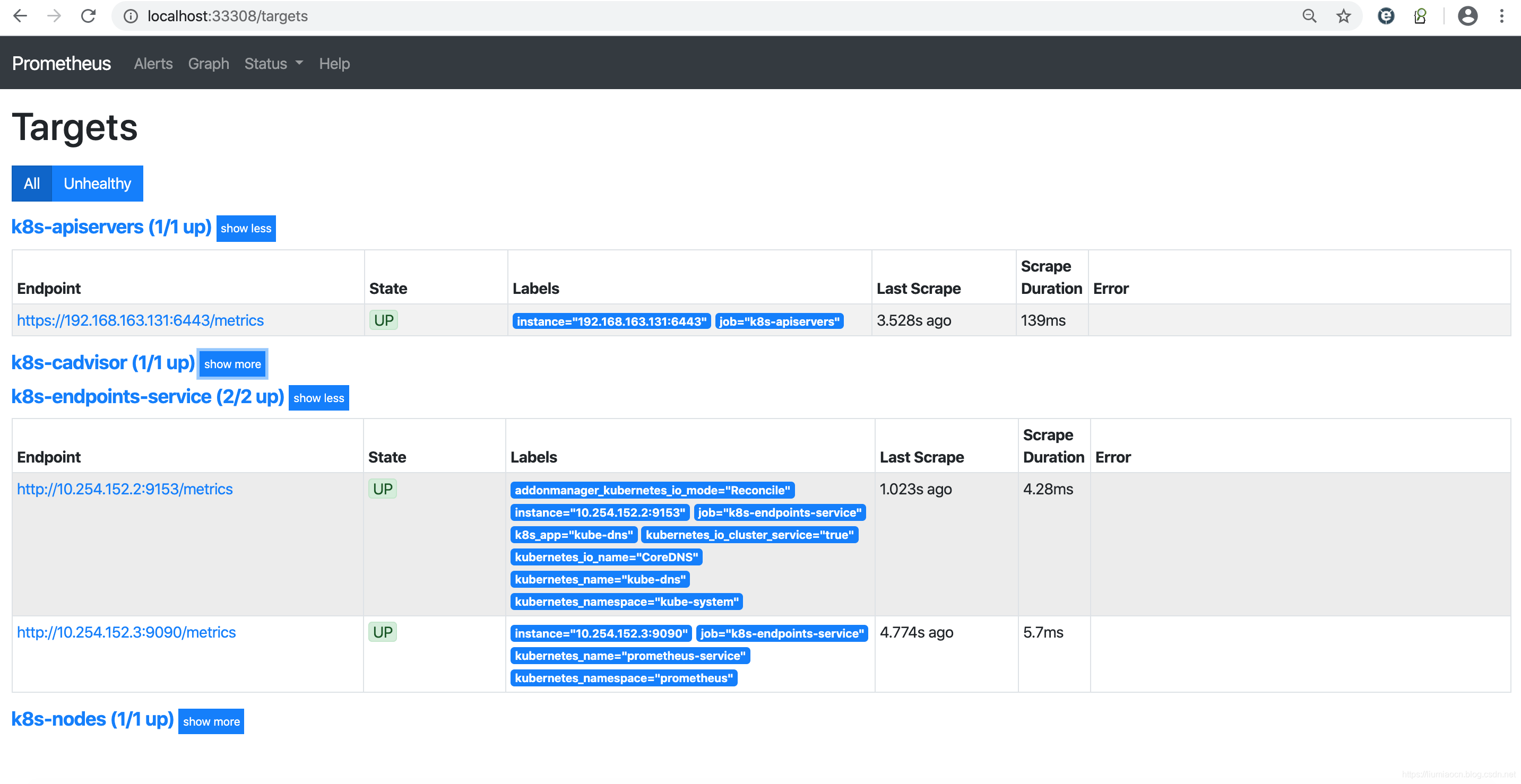Image resolution: width=1521 pixels, height=784 pixels.
Task: Expand the Status dropdown menu
Action: tap(273, 63)
